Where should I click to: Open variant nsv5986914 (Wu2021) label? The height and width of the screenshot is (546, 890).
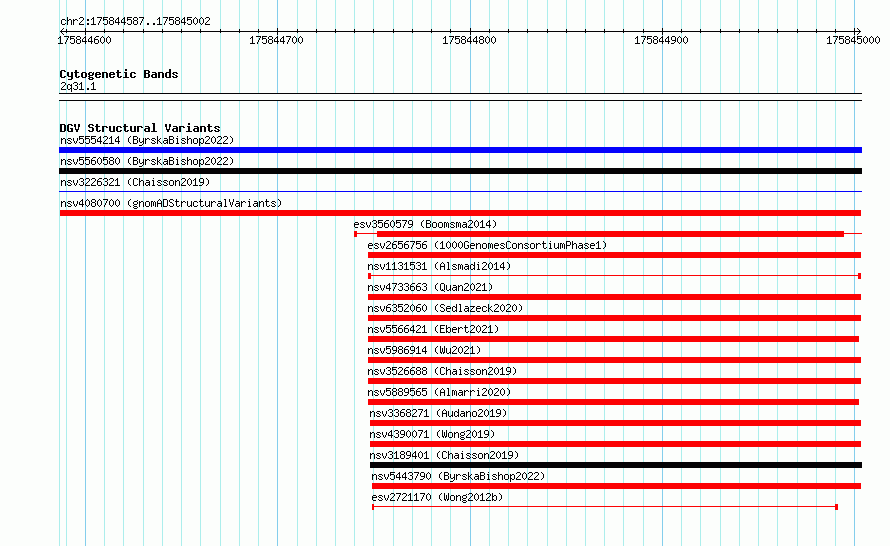424,350
